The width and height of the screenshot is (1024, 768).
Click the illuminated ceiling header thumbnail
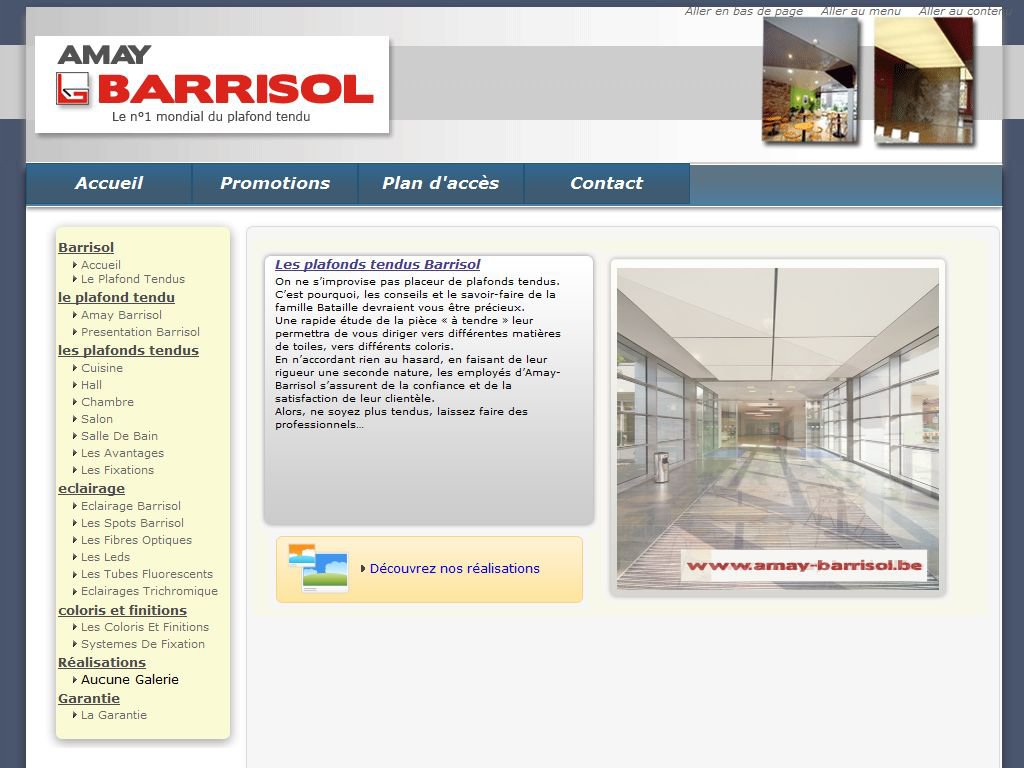coord(924,80)
